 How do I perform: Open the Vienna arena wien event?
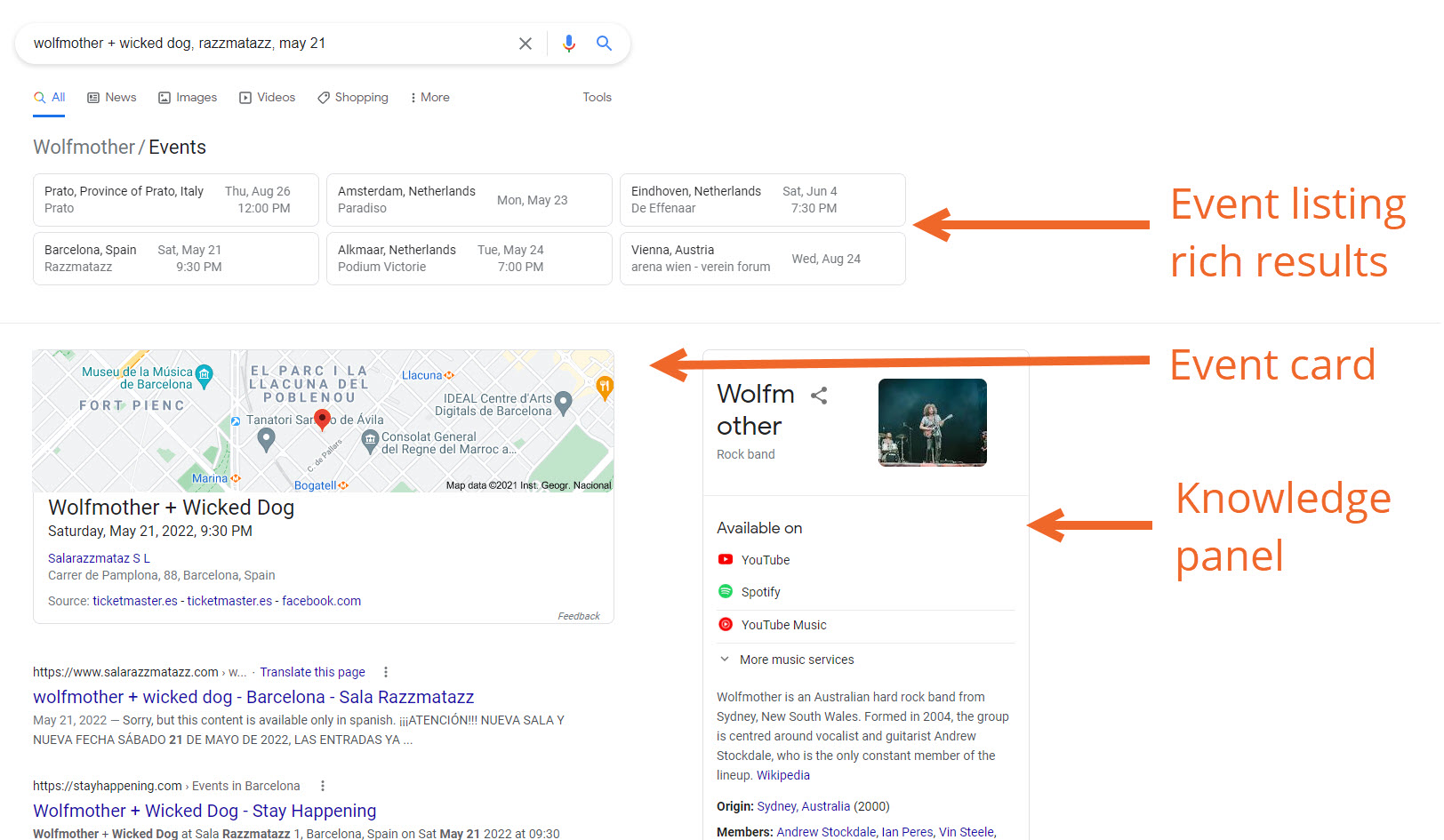[763, 259]
